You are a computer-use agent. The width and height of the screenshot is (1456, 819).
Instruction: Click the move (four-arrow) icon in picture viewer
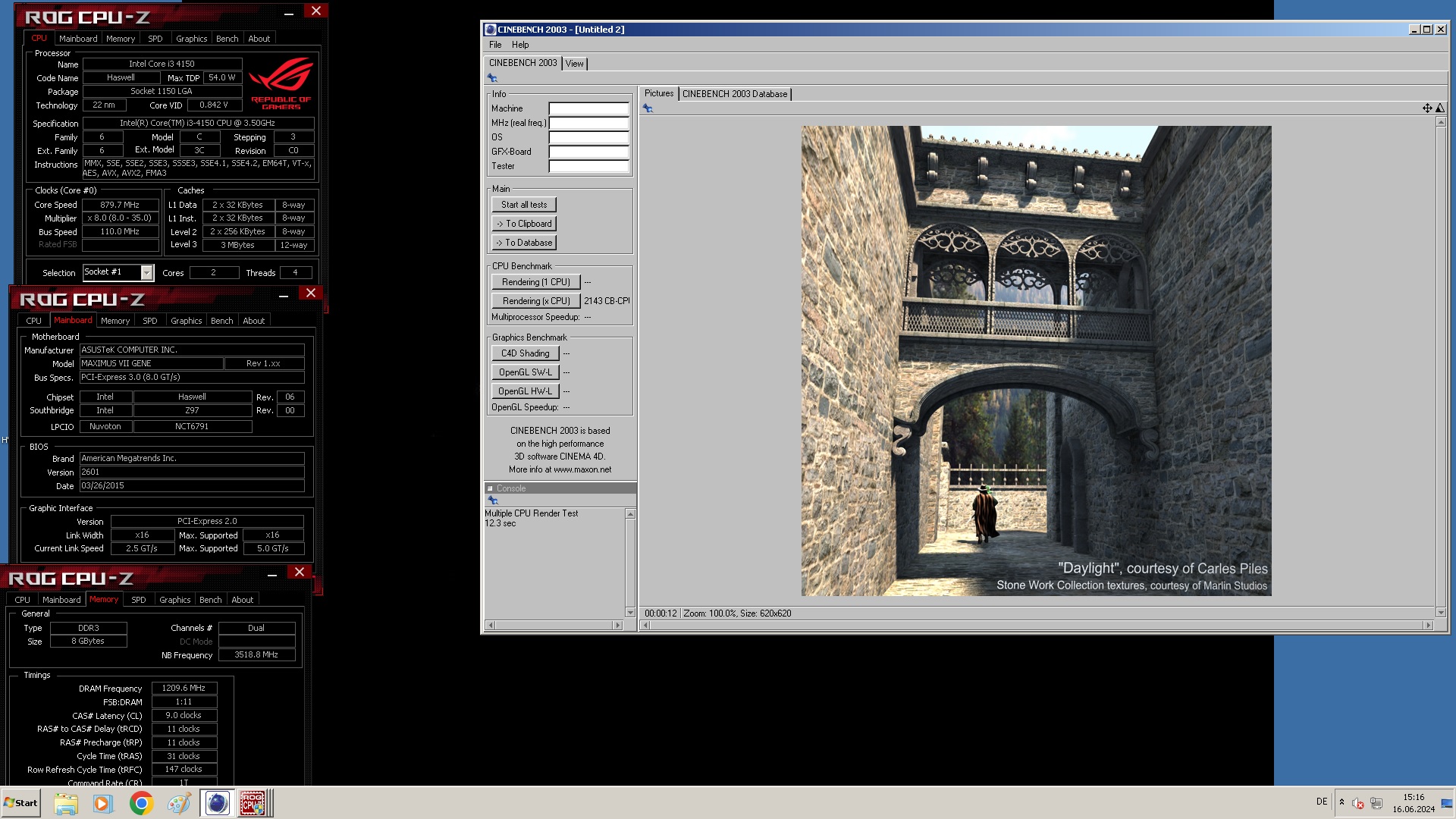(1427, 108)
